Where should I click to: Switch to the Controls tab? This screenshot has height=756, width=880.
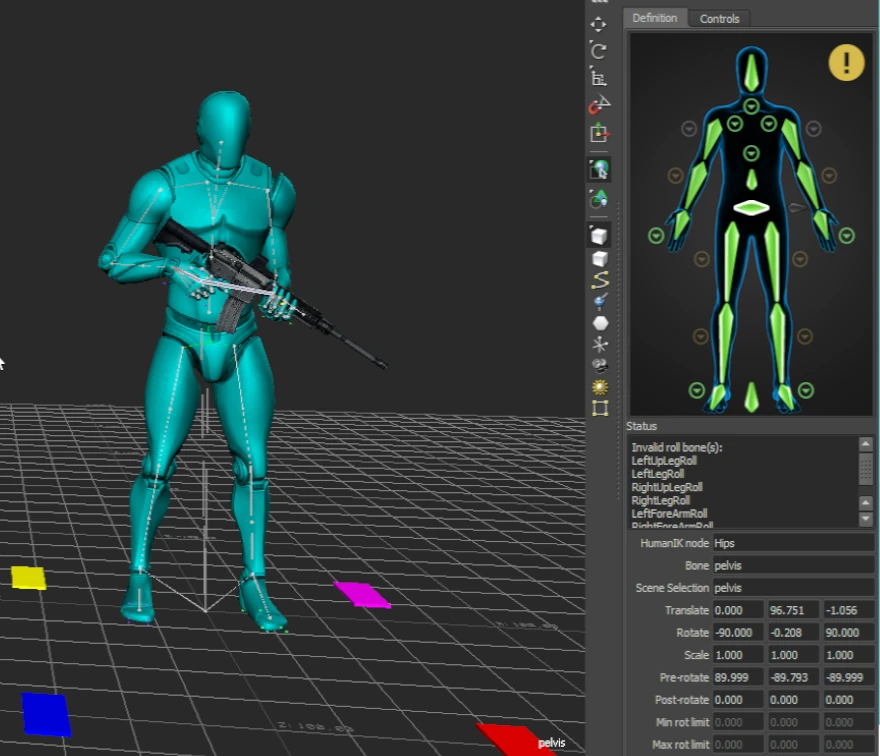click(719, 19)
